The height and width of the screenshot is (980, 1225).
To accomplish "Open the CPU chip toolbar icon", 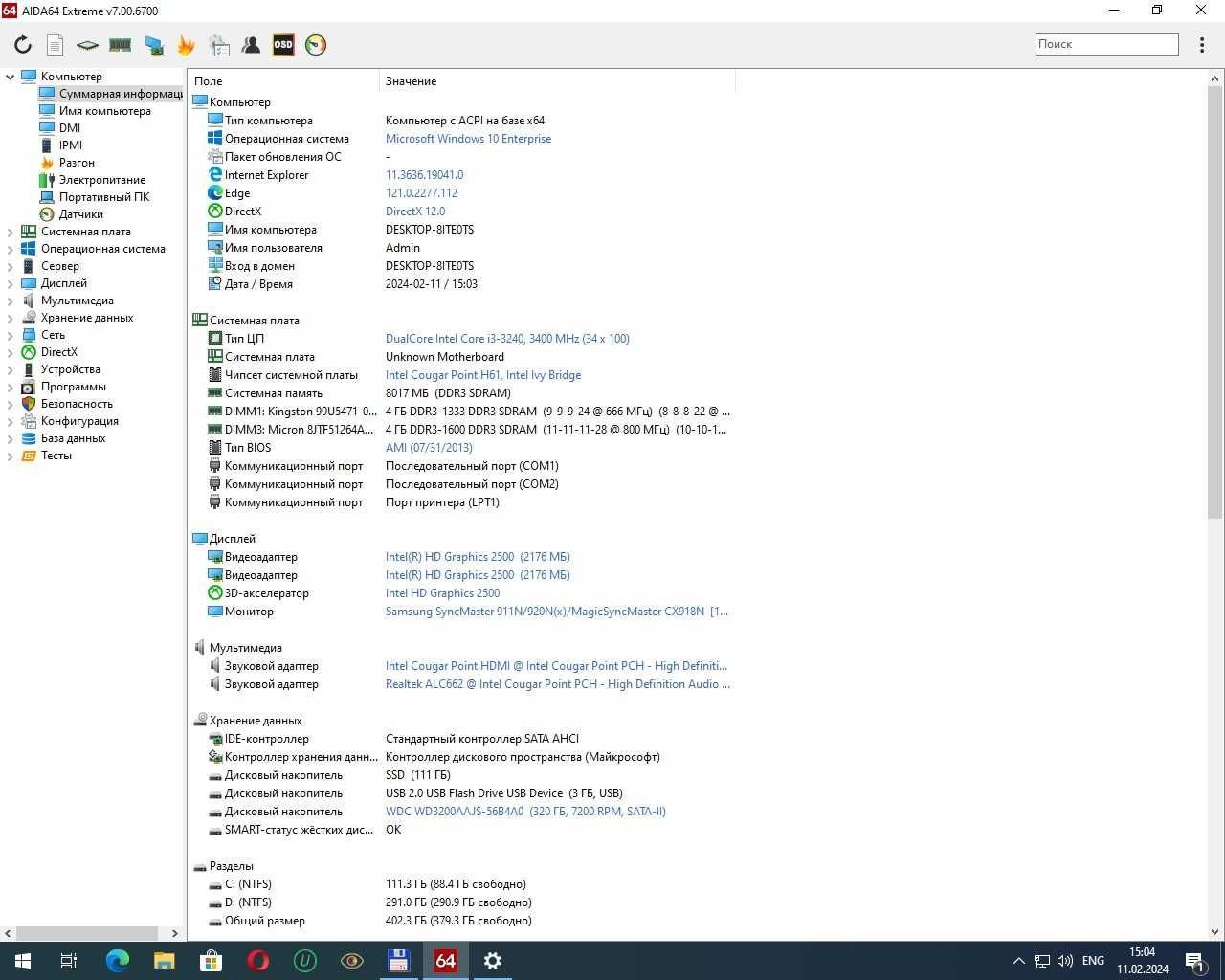I will 87,45.
